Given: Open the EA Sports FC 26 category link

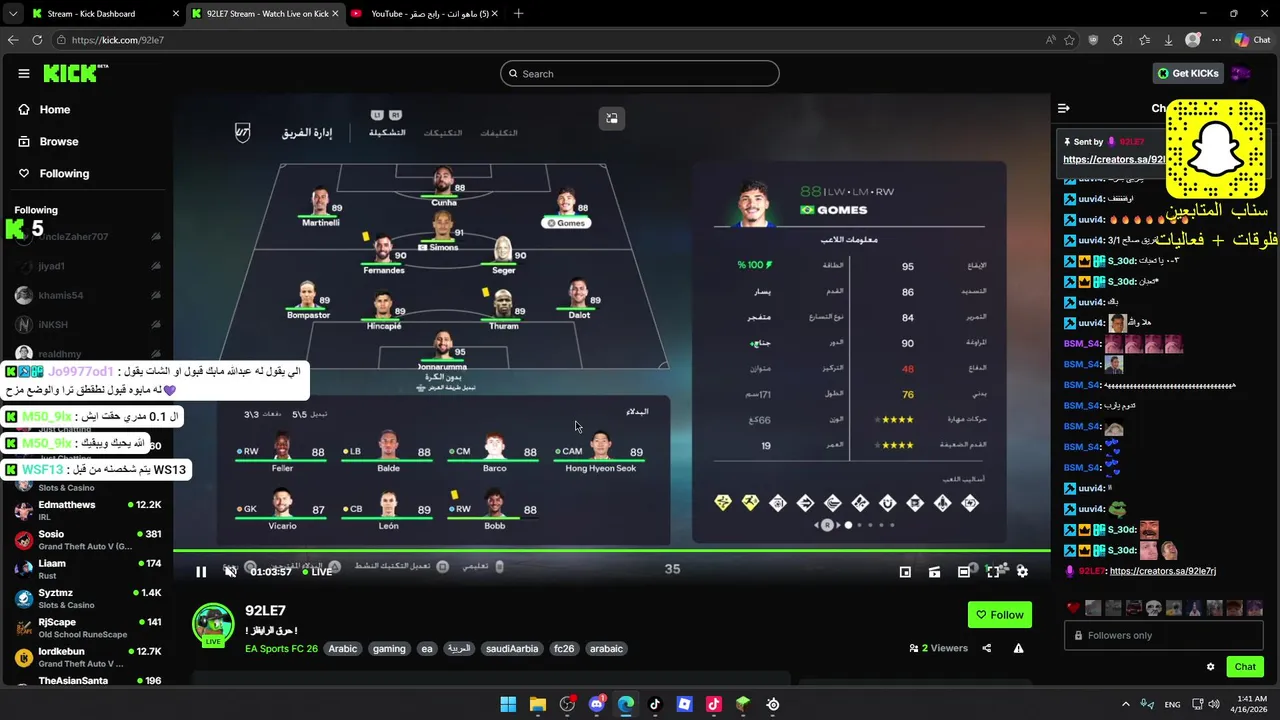Looking at the screenshot, I should (281, 649).
